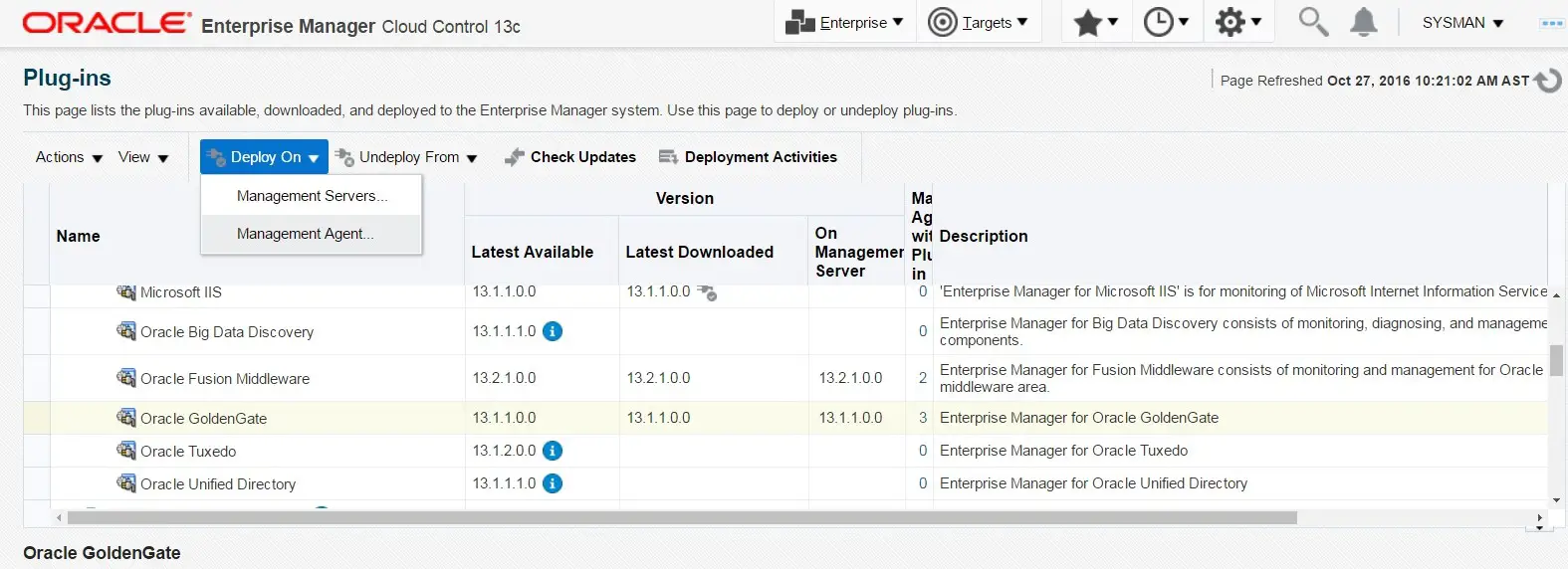Click the GoldenGate 13.1.1.0.0 latest downloaded version
The height and width of the screenshot is (569, 1568).
coord(658,418)
